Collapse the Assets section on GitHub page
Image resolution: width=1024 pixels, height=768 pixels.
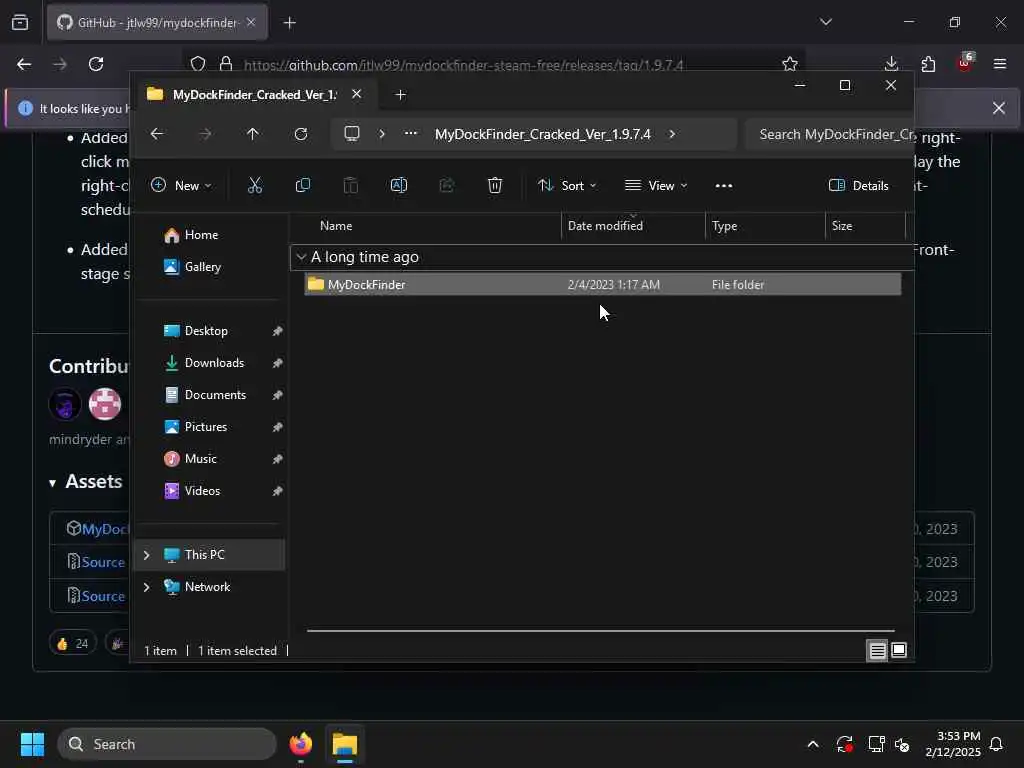(52, 483)
